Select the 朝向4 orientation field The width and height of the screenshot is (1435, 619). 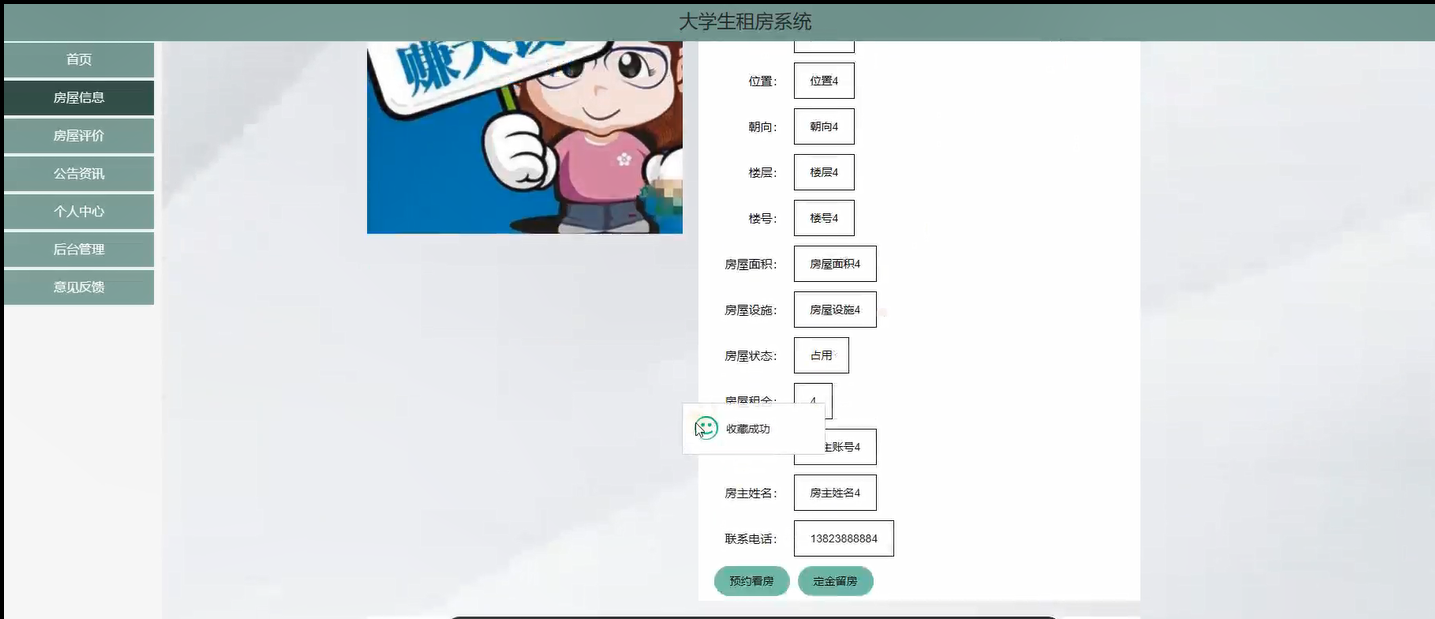[823, 126]
